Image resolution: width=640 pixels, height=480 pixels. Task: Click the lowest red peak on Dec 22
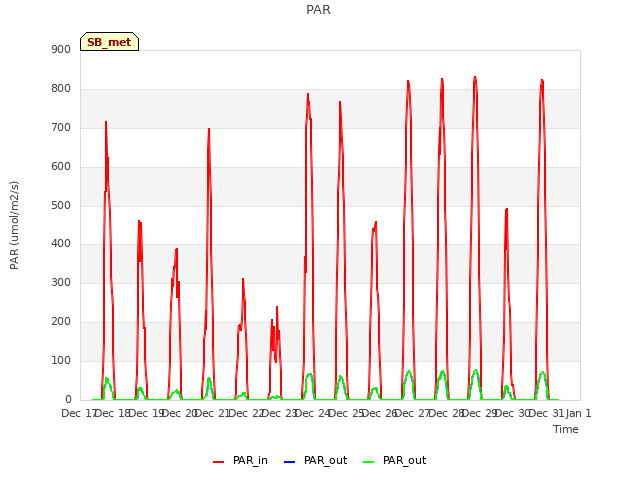click(x=277, y=307)
